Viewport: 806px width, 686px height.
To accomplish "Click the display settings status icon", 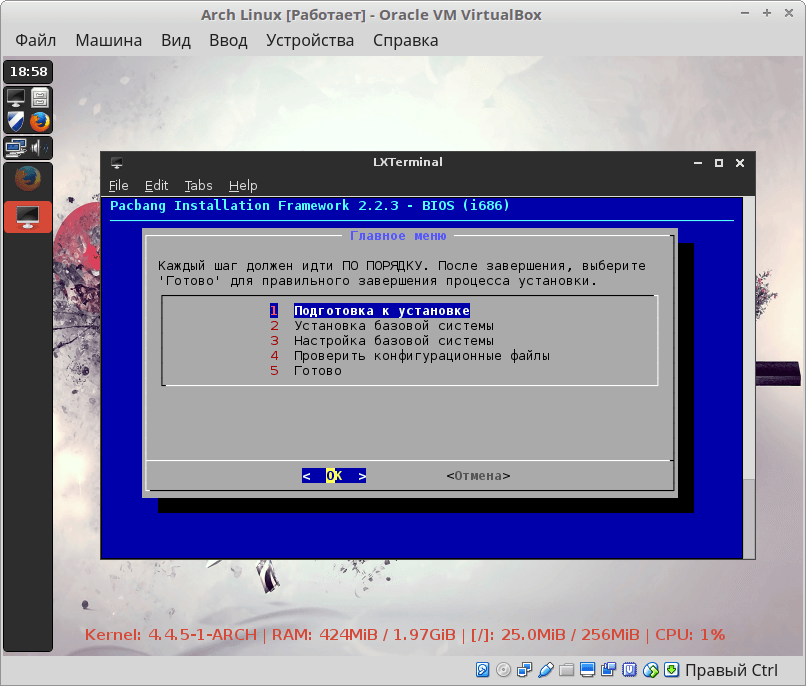I will point(588,669).
